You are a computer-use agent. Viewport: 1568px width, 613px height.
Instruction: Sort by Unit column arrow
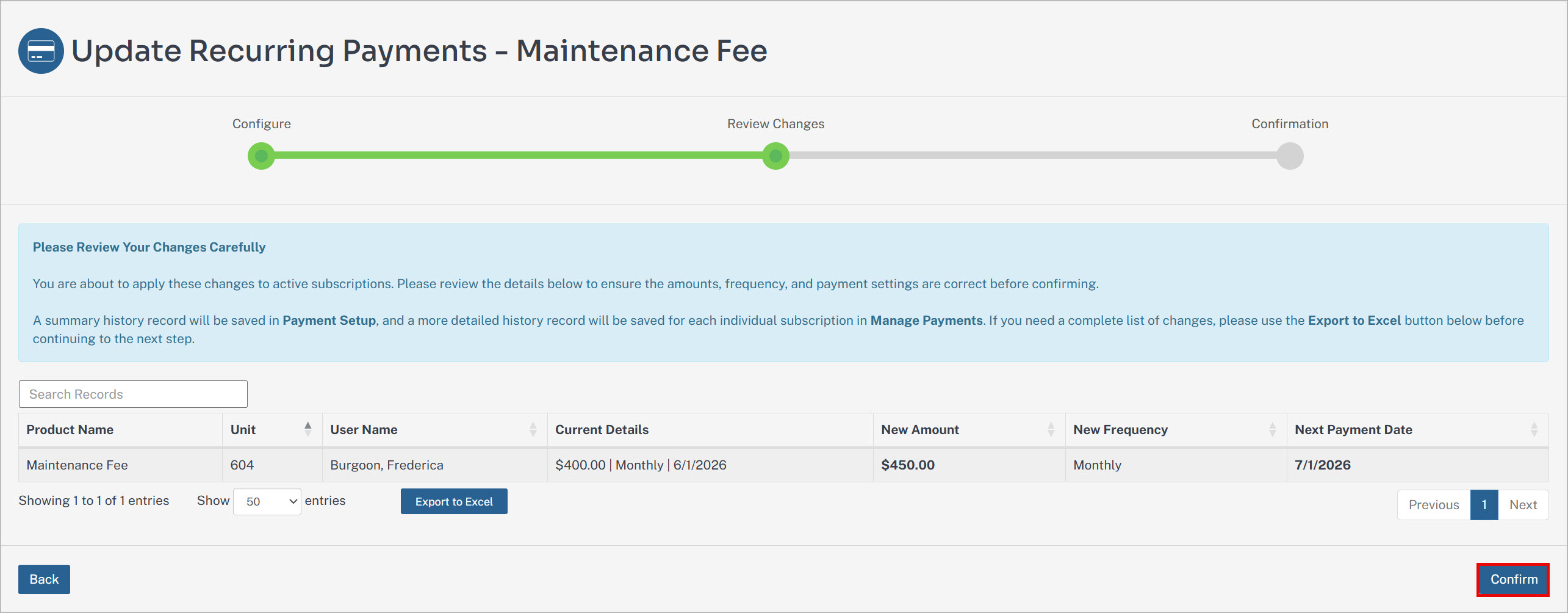(x=308, y=429)
